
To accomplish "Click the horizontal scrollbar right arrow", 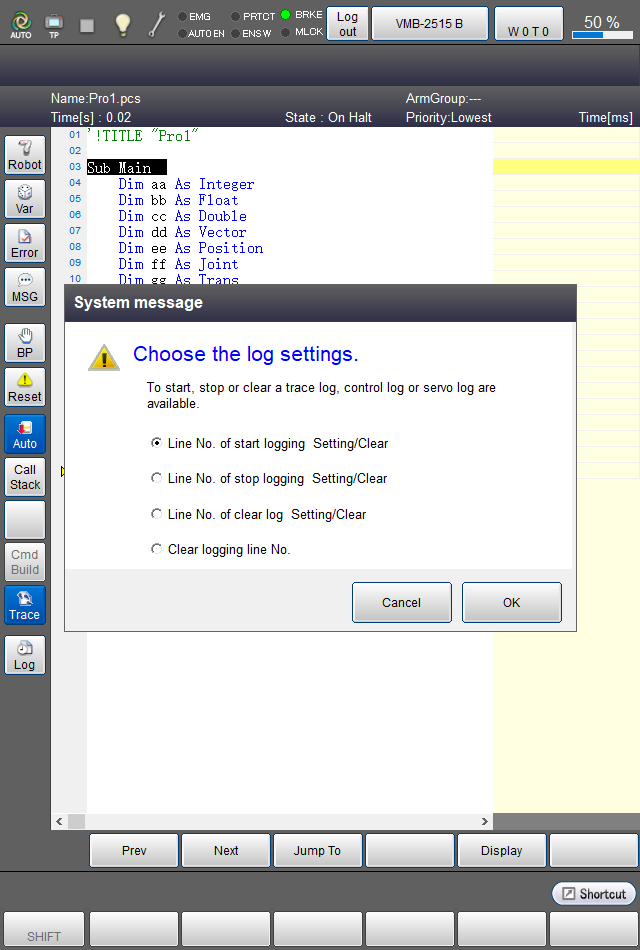I will [485, 822].
